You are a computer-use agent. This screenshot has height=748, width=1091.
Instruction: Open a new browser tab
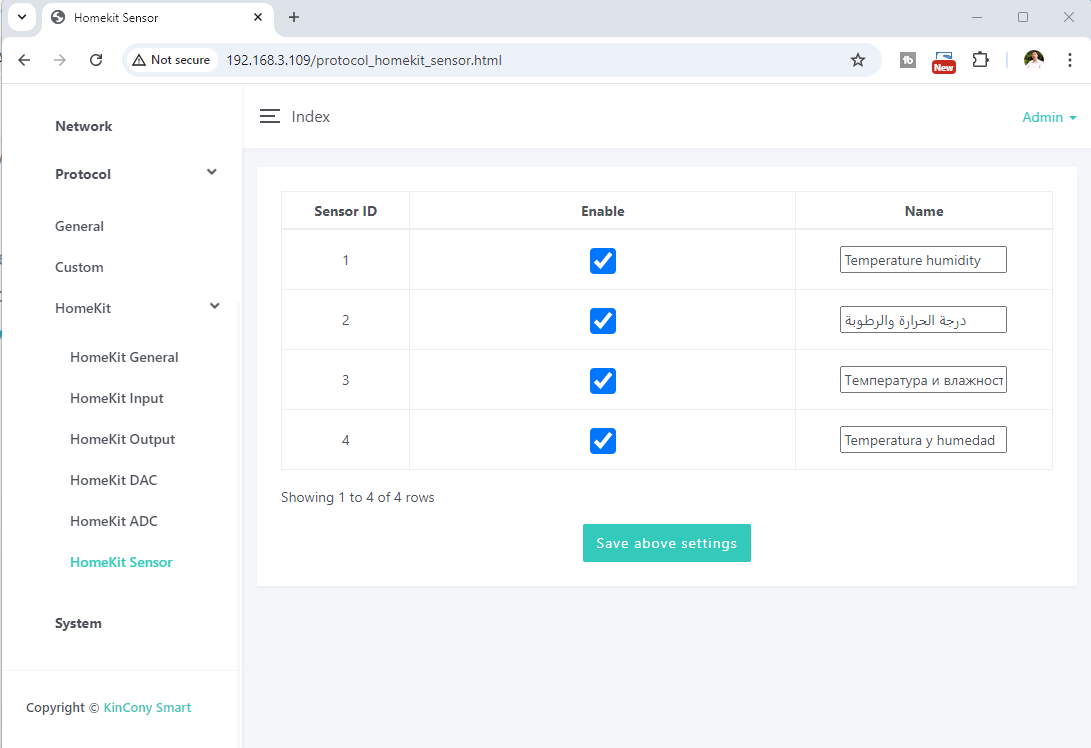click(294, 17)
